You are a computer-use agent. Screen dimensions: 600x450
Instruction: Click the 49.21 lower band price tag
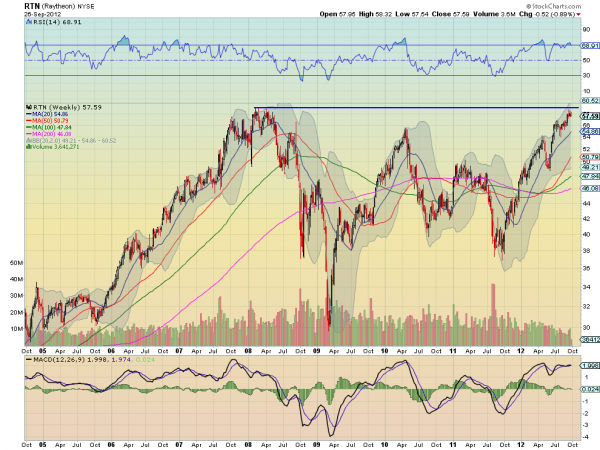(x=590, y=167)
